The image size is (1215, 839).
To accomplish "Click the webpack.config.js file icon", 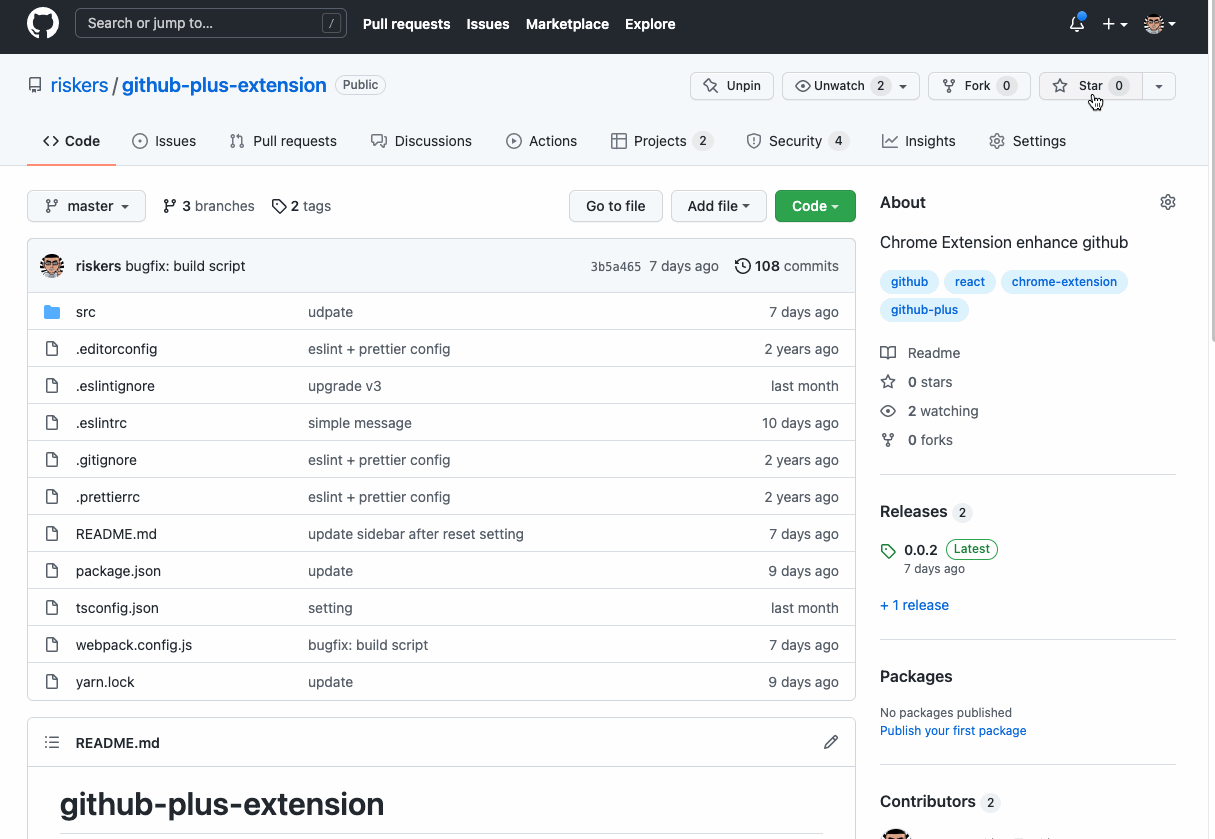I will 52,645.
